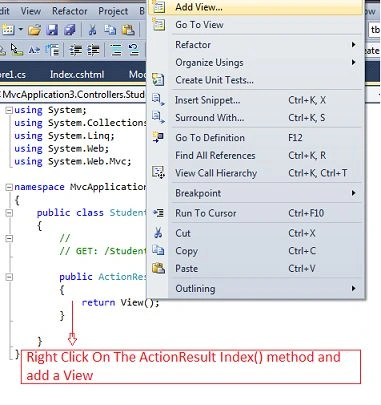The width and height of the screenshot is (381, 405).
Task: Select Create Unit Tests... menu entry
Action: pos(255,80)
